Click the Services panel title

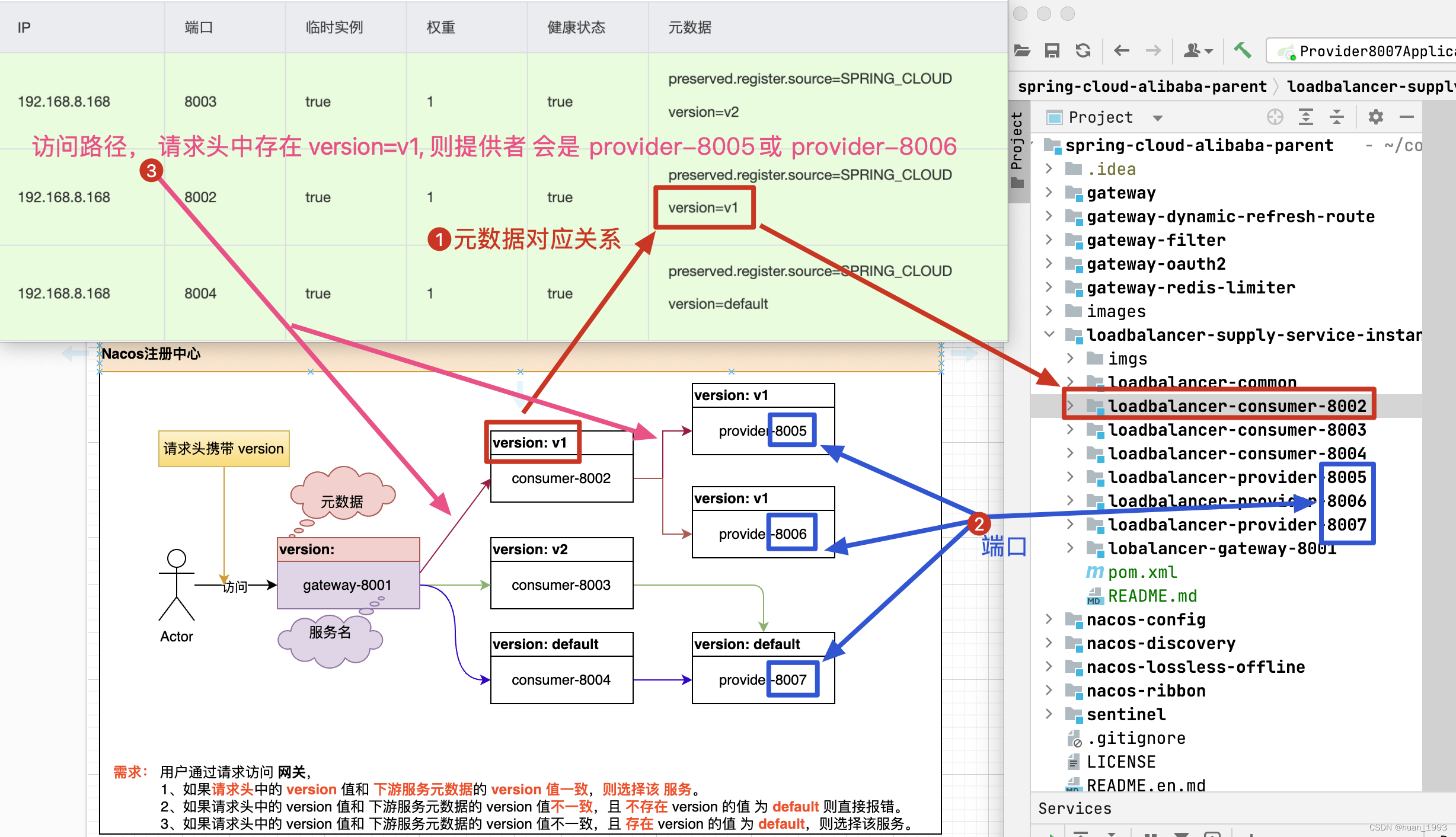1075,809
